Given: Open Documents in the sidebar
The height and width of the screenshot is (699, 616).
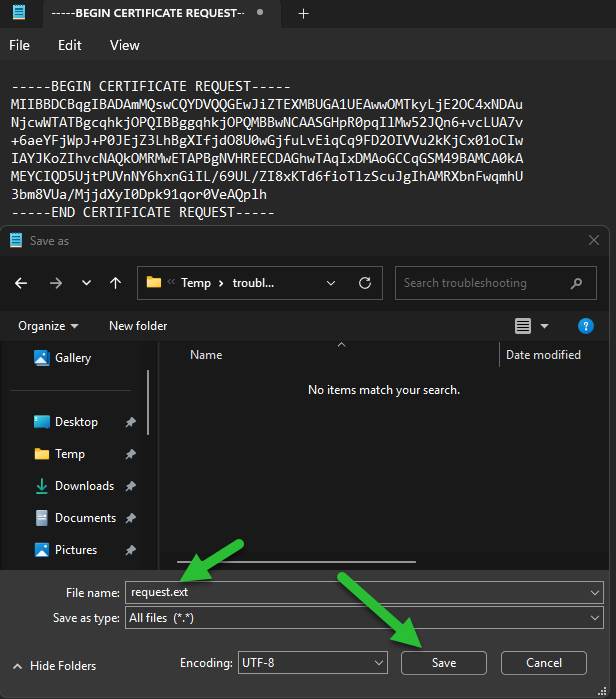Looking at the screenshot, I should 75,518.
